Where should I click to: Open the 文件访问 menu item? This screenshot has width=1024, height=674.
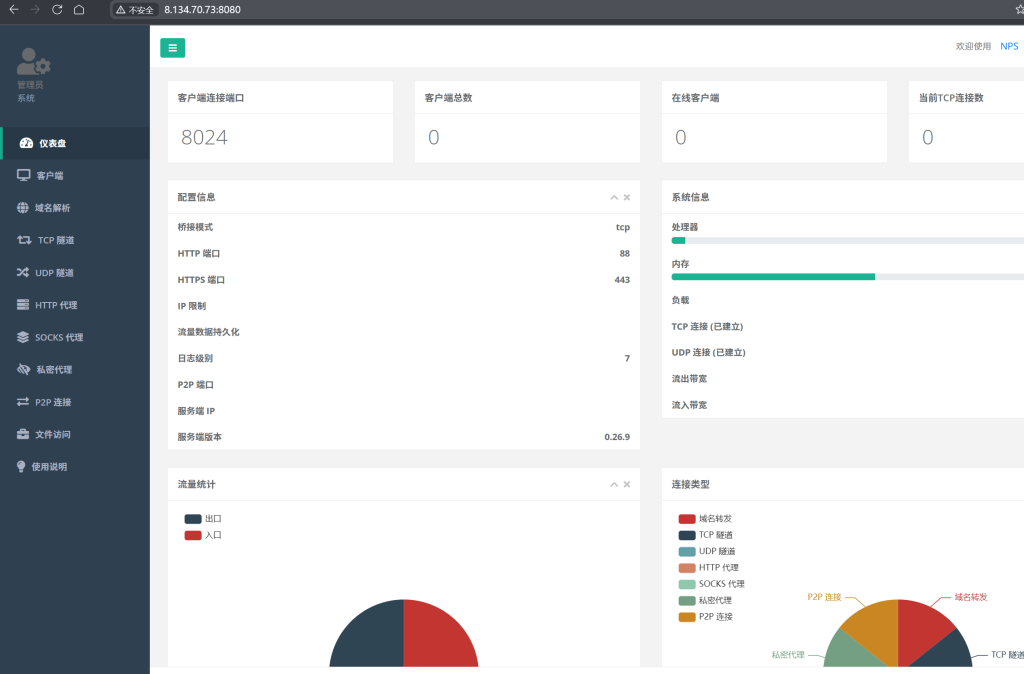[54, 434]
